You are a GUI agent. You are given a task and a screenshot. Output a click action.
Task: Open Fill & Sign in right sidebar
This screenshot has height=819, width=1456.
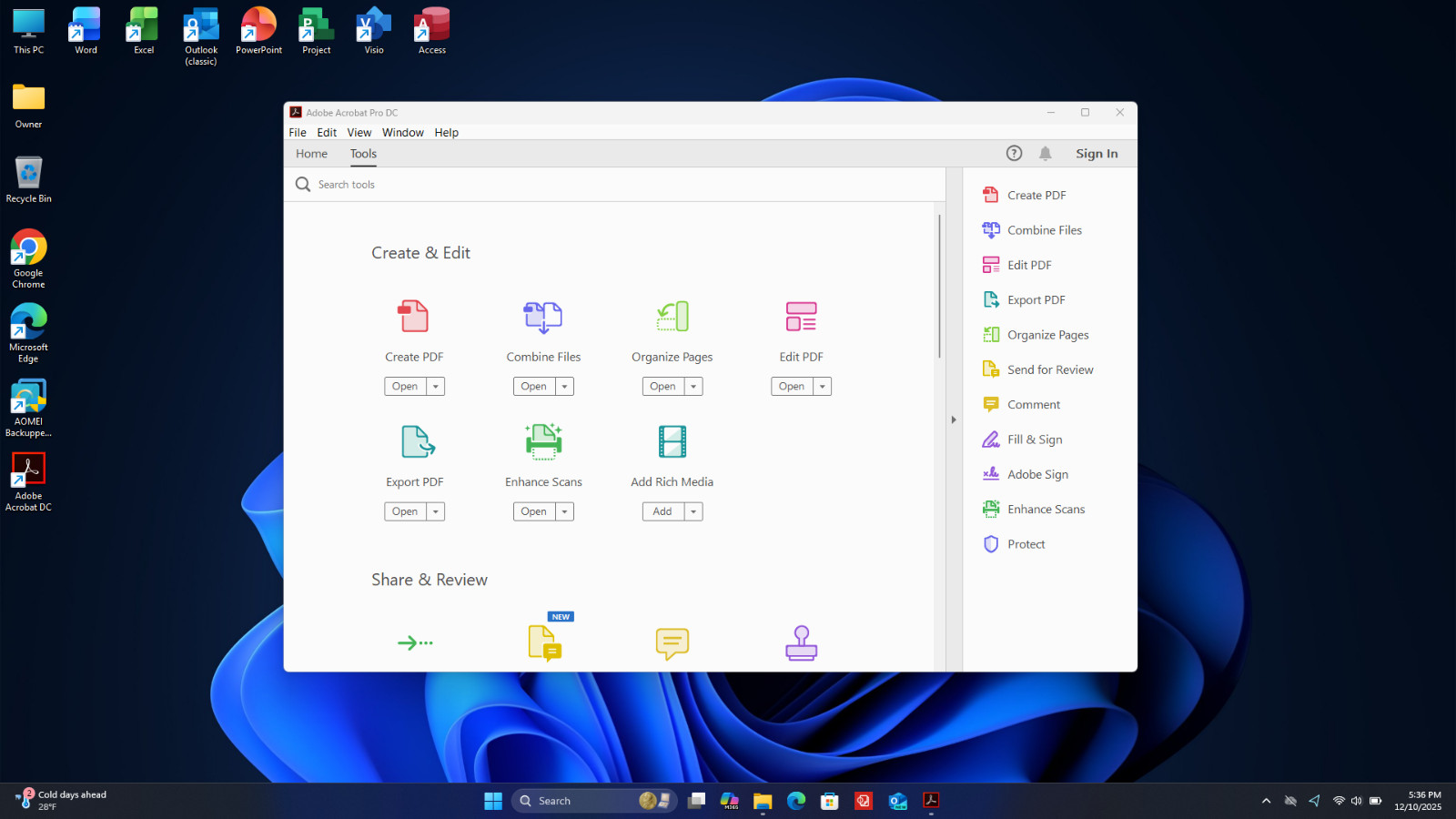1035,440
